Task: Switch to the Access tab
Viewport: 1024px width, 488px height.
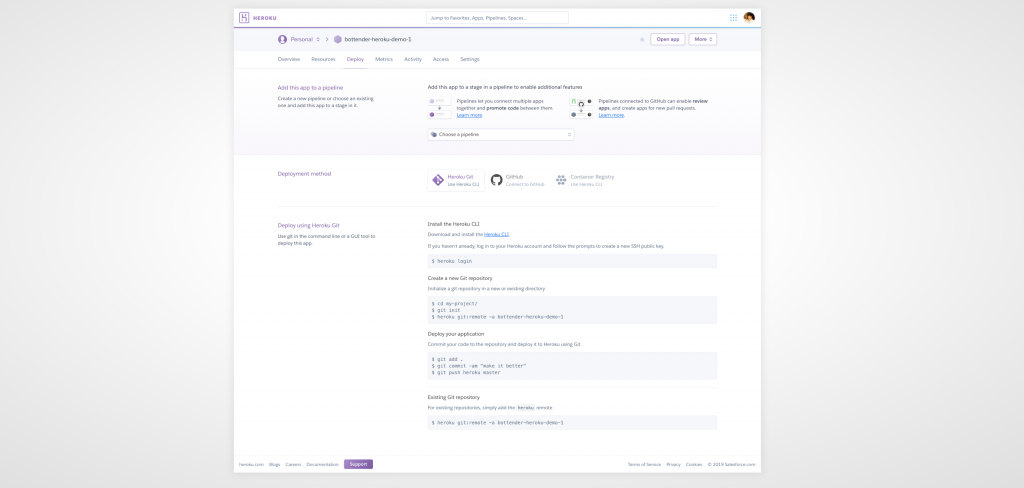Action: click(x=441, y=59)
